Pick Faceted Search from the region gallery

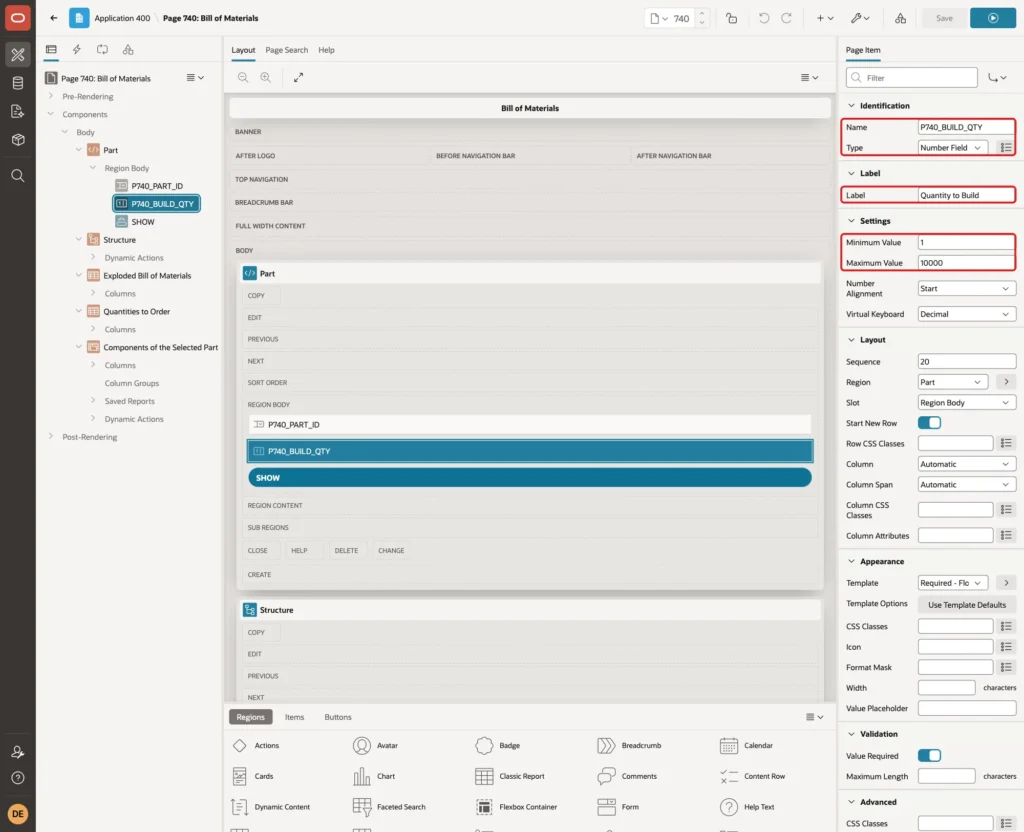(x=389, y=807)
